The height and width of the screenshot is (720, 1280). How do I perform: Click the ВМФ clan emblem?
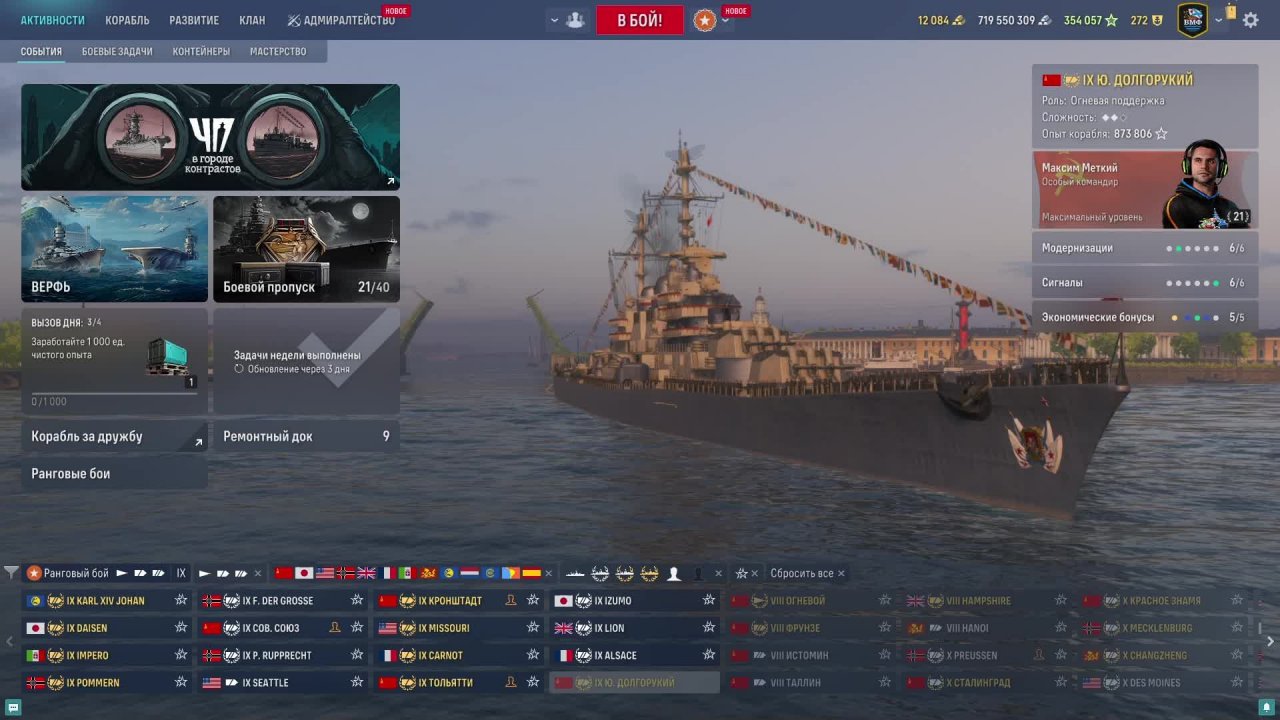[x=1192, y=20]
